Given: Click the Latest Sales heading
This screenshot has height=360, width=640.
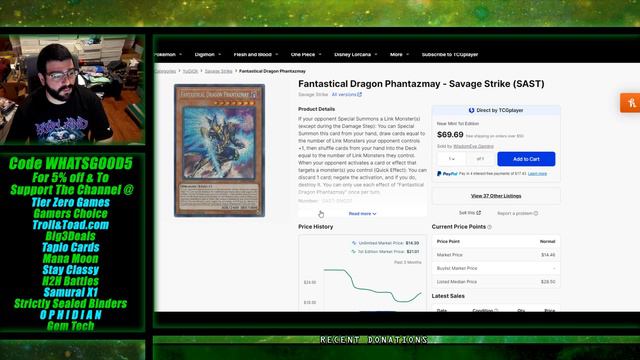Looking at the screenshot, I should pyautogui.click(x=448, y=296).
